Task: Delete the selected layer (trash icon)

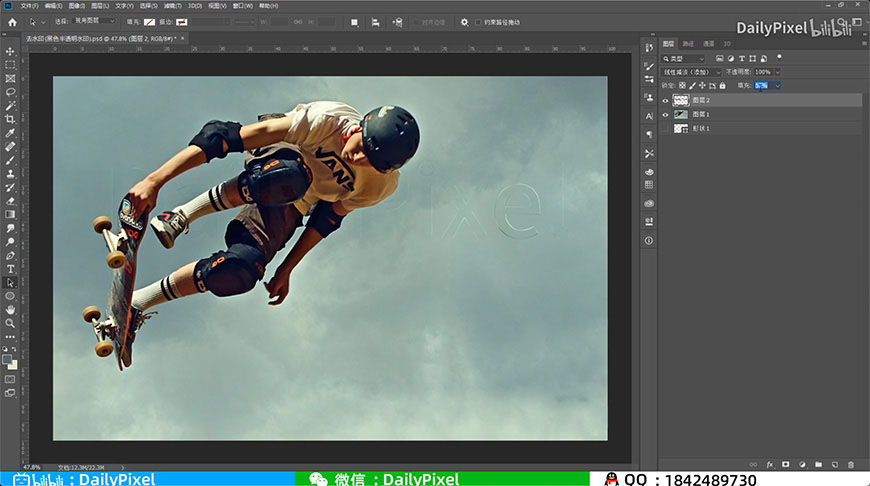Action: point(851,464)
